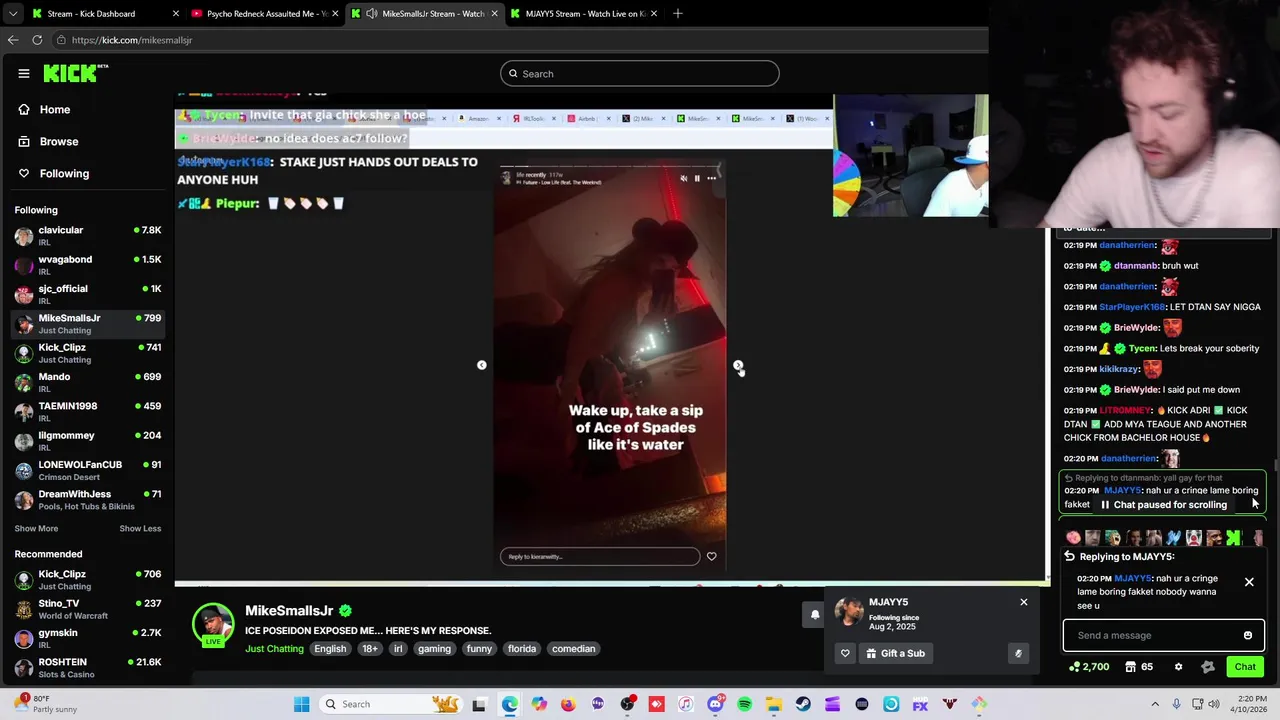Click the gaming tag
This screenshot has width=1280, height=720.
pos(434,649)
